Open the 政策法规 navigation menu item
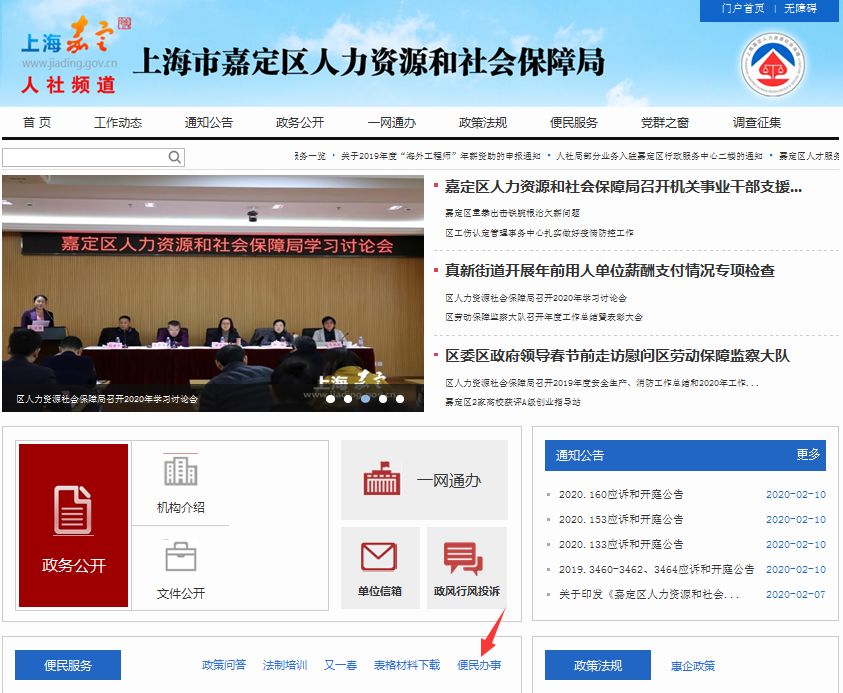Image resolution: width=843 pixels, height=693 pixels. point(482,123)
